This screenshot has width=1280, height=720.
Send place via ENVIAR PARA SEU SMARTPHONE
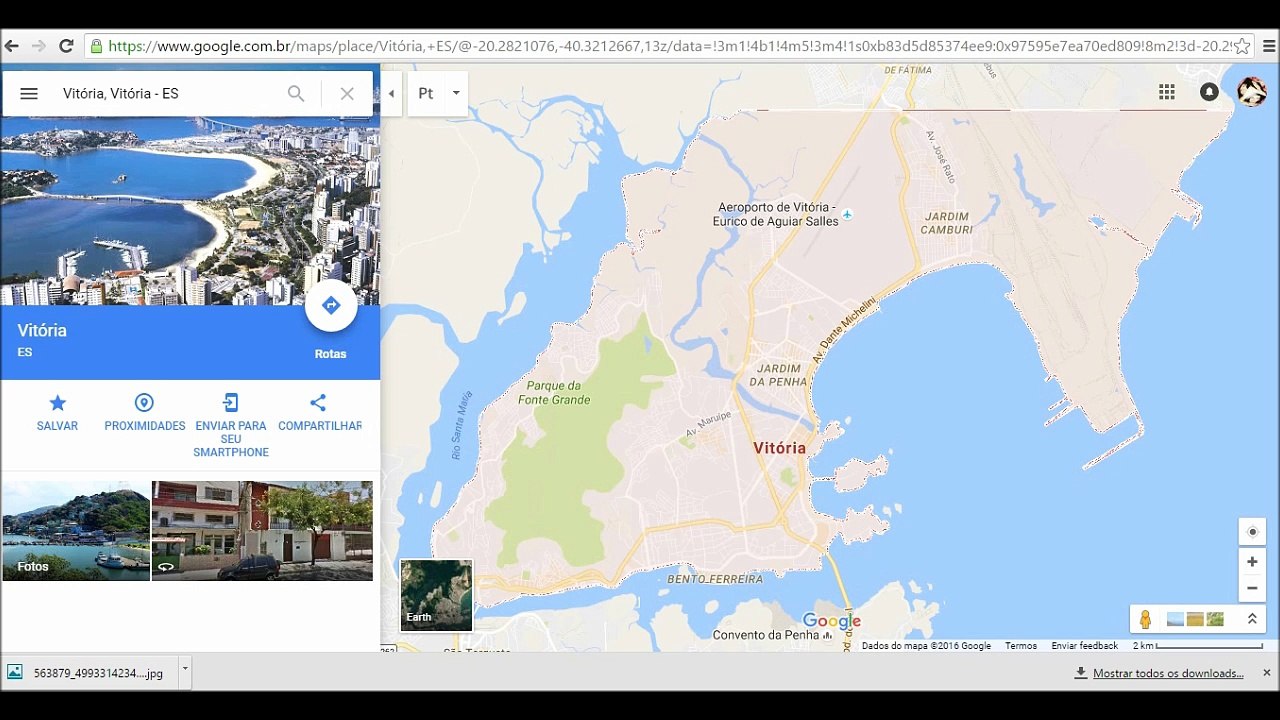(231, 425)
